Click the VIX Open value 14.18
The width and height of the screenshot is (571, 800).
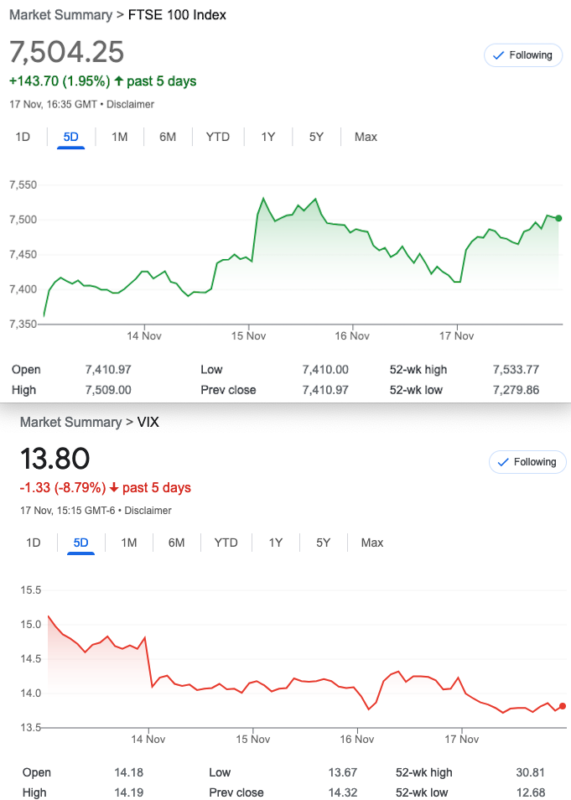pyautogui.click(x=129, y=772)
